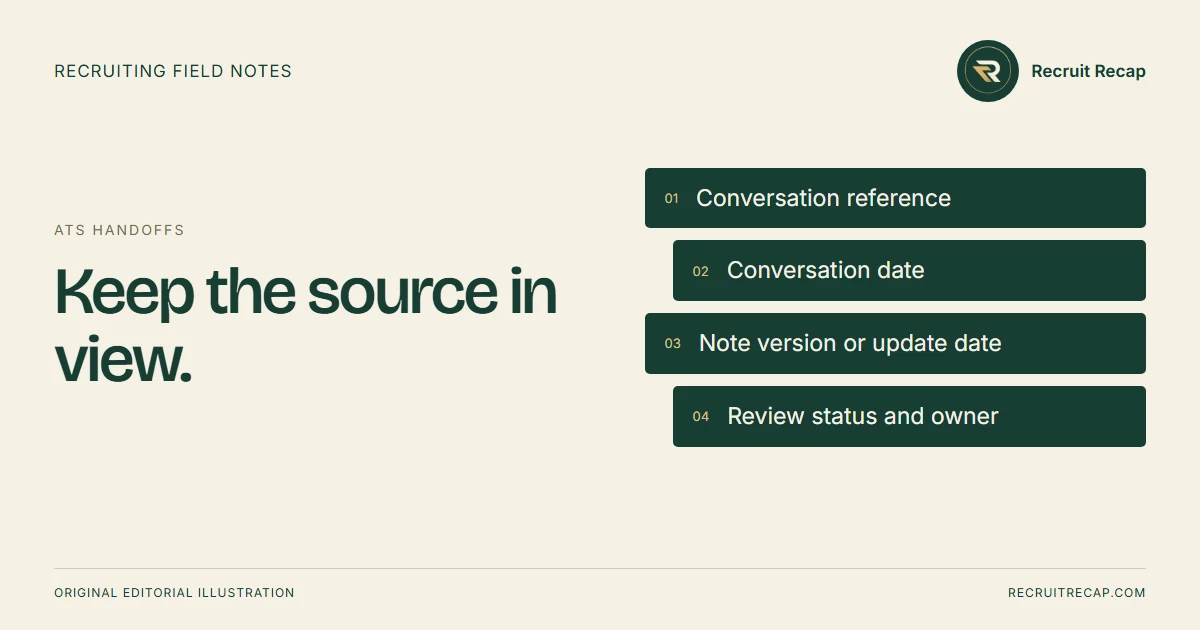
Task: Click the 03 number label
Action: point(673,344)
